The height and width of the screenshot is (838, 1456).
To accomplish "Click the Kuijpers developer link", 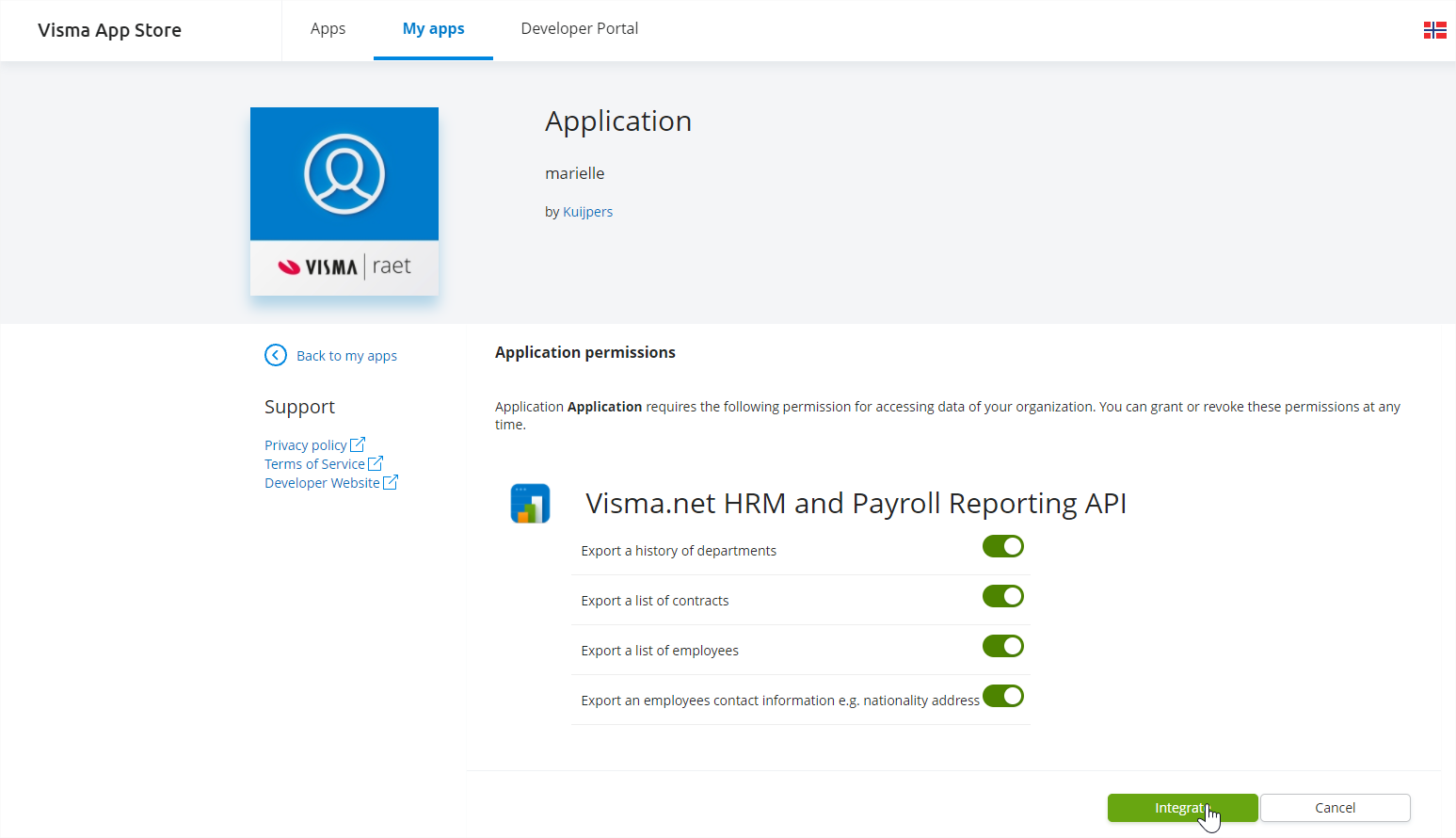I will click(587, 212).
